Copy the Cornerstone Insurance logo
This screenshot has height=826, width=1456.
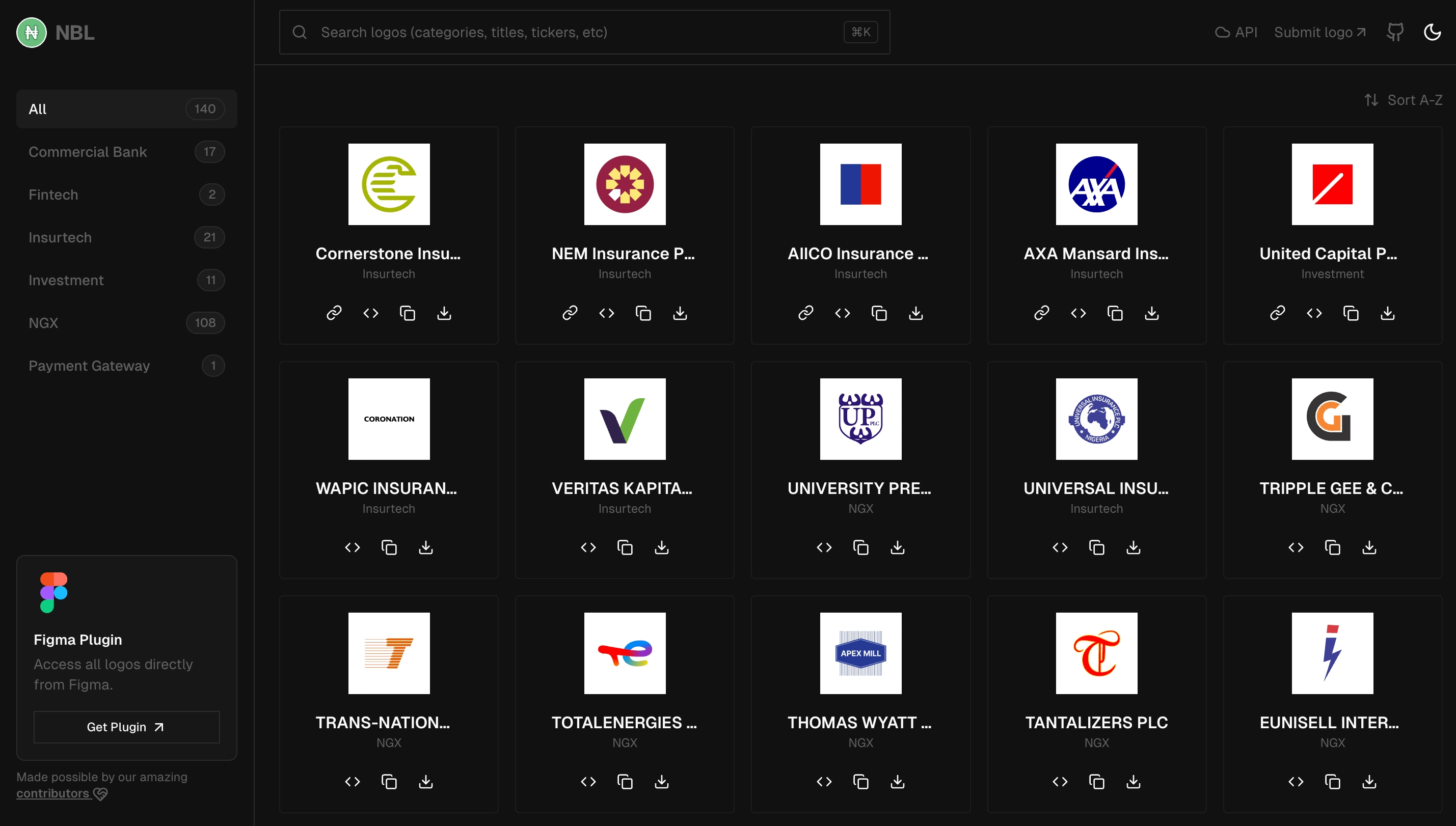tap(408, 313)
